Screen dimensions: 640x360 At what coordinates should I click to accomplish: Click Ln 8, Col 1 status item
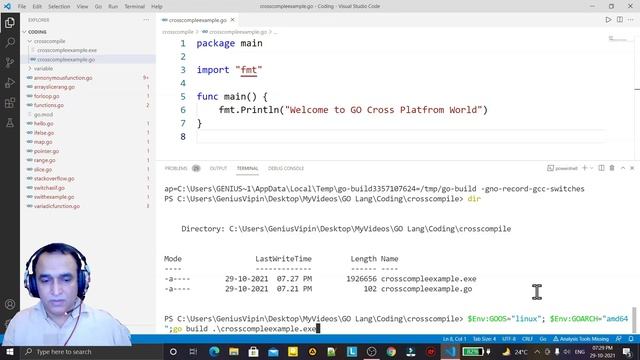coord(454,339)
